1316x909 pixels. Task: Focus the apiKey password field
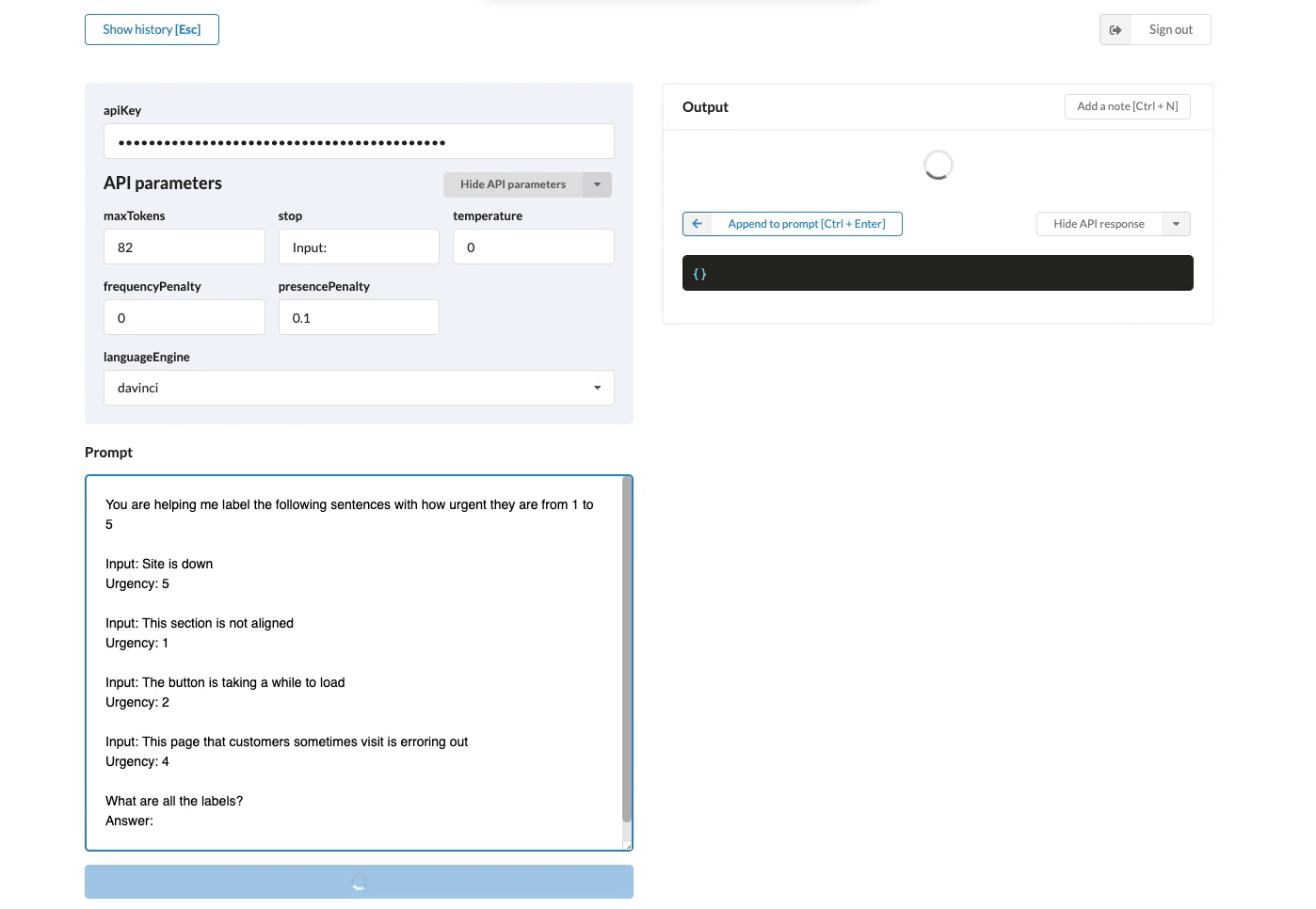tap(359, 141)
